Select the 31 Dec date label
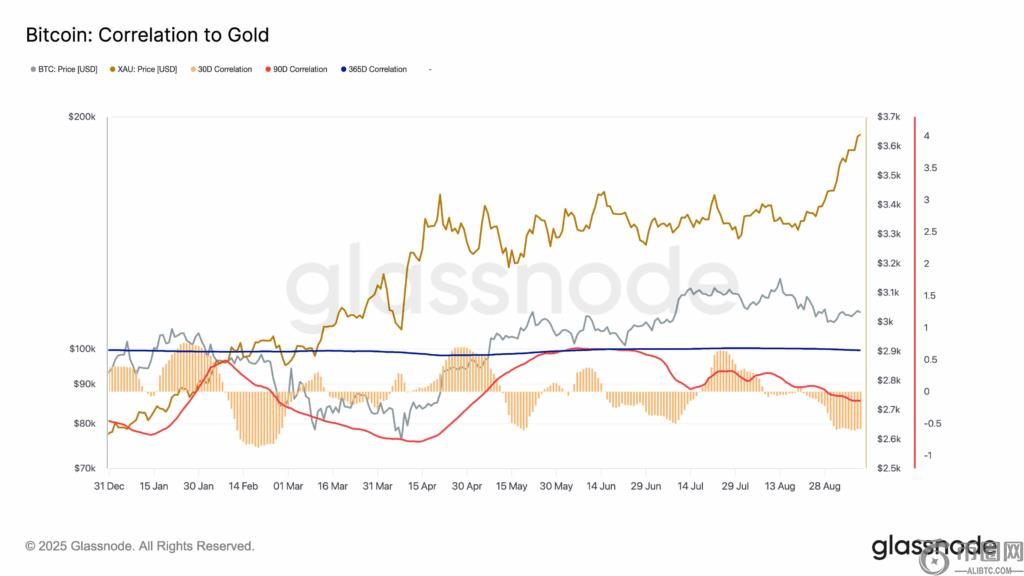 click(109, 486)
